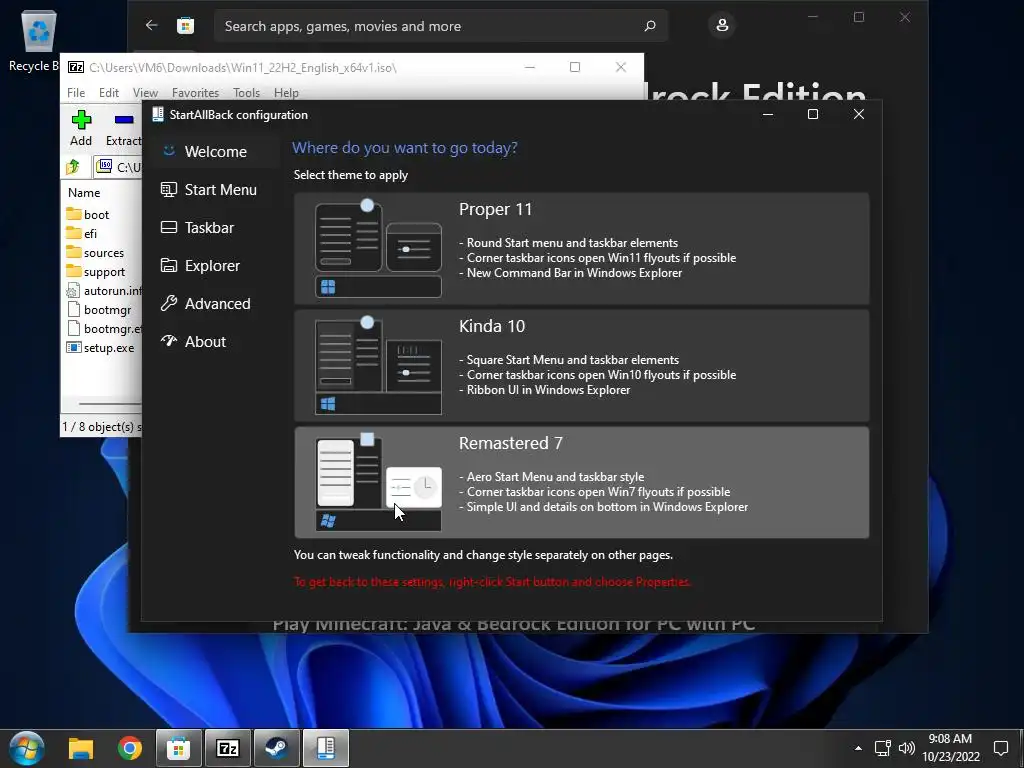The width and height of the screenshot is (1024, 768).
Task: Select the efi folder in 7-Zip
Action: coord(82,233)
